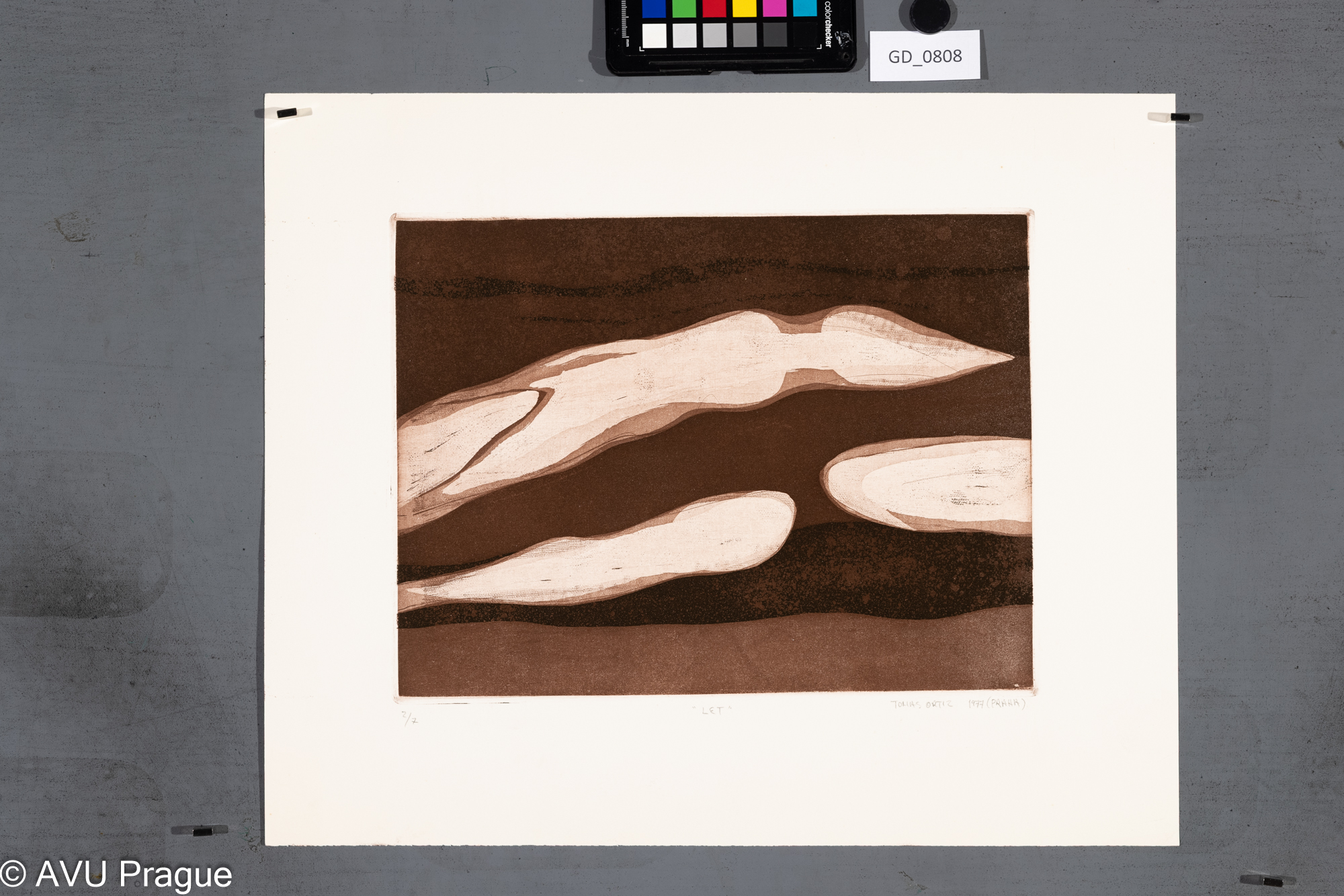Click the mid-gray grayscale patch
Image resolution: width=1344 pixels, height=896 pixels.
(x=745, y=36)
